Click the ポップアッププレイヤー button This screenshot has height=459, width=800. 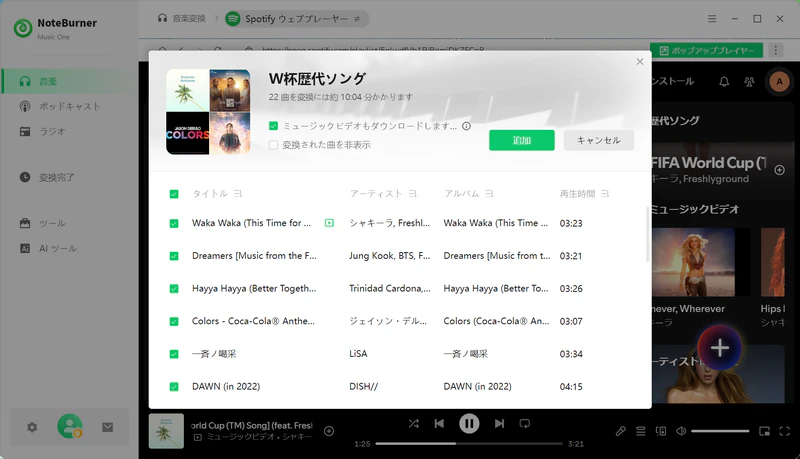pos(707,50)
